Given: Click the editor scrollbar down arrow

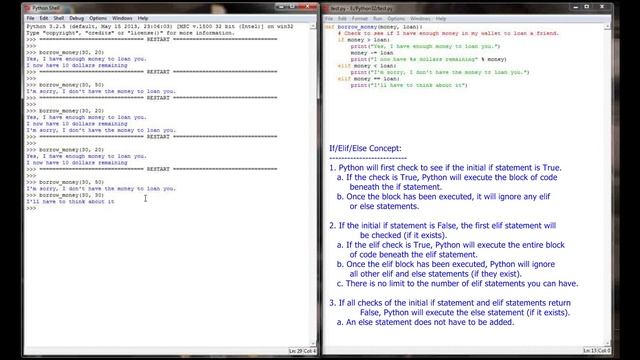Looking at the screenshot, I should (607, 344).
